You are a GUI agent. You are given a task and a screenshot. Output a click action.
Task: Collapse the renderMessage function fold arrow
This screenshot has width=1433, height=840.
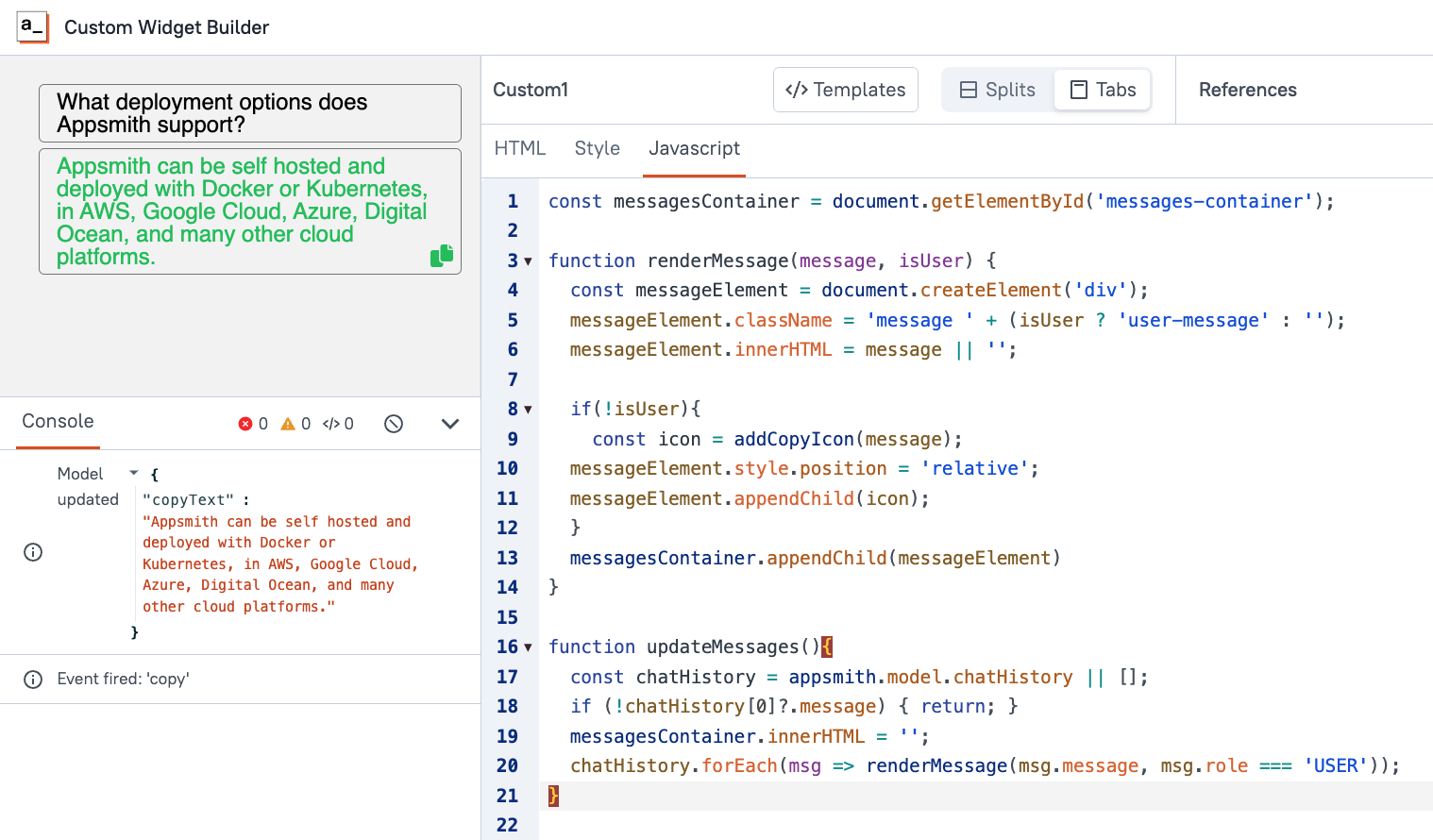[x=528, y=260]
